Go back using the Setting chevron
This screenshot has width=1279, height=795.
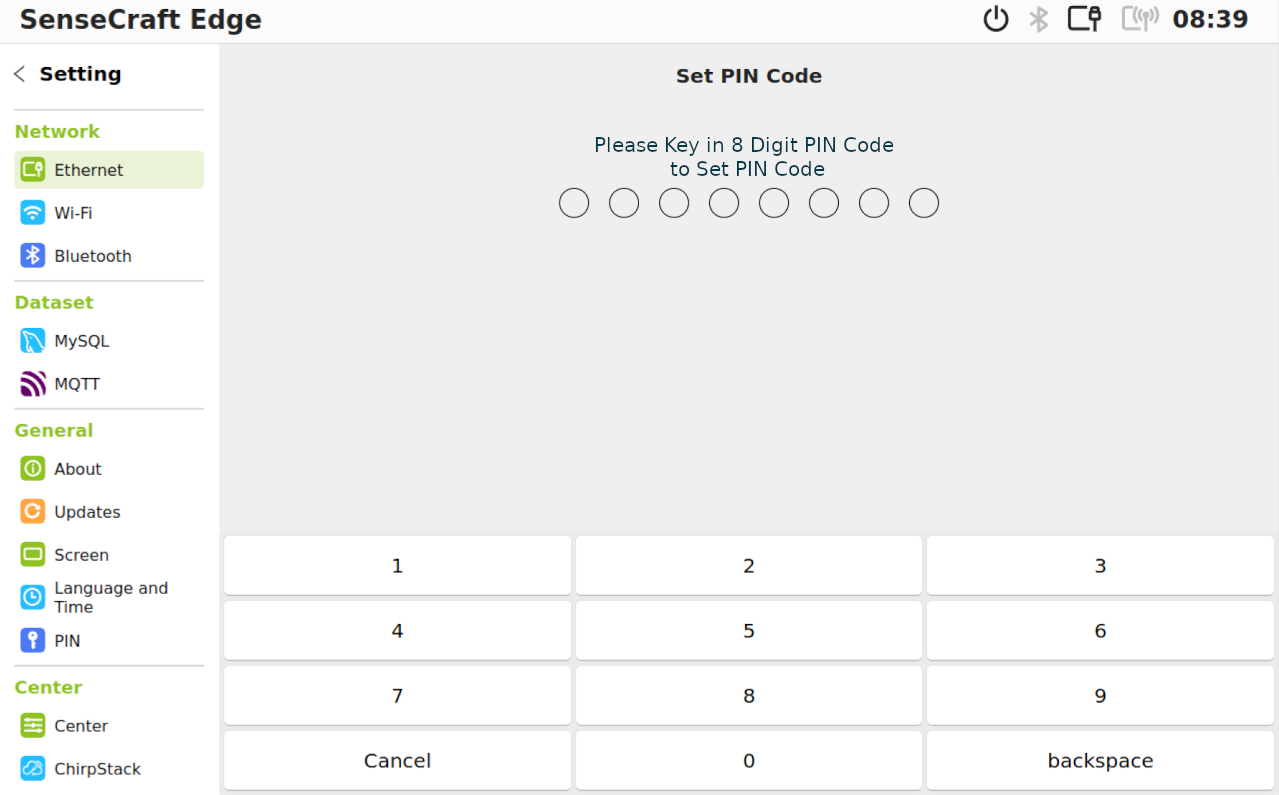[19, 74]
